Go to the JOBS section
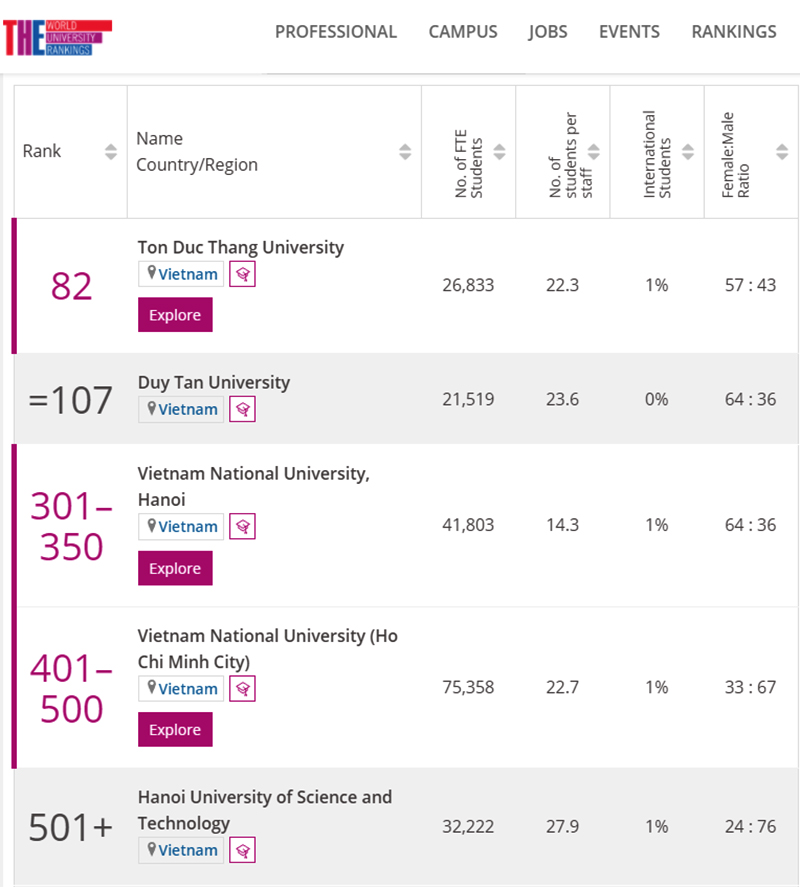800x887 pixels. pyautogui.click(x=548, y=32)
